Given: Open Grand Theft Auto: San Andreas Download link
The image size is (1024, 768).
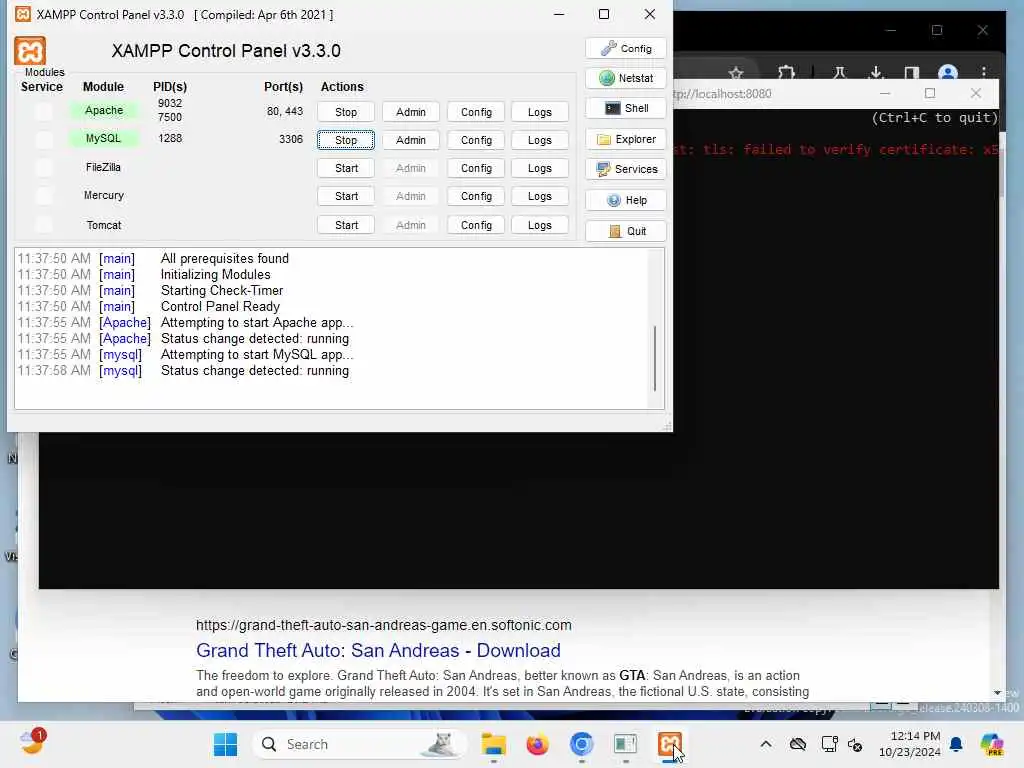Looking at the screenshot, I should point(378,650).
